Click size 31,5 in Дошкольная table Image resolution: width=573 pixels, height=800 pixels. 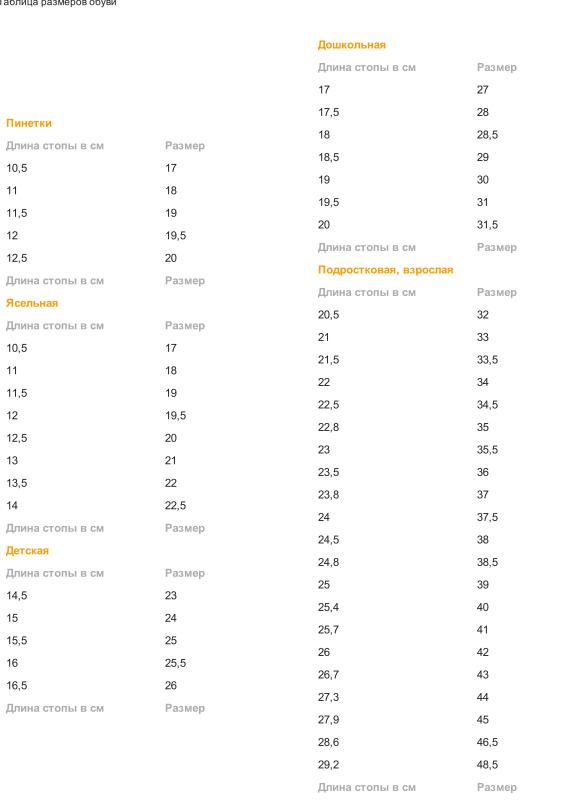tap(487, 225)
